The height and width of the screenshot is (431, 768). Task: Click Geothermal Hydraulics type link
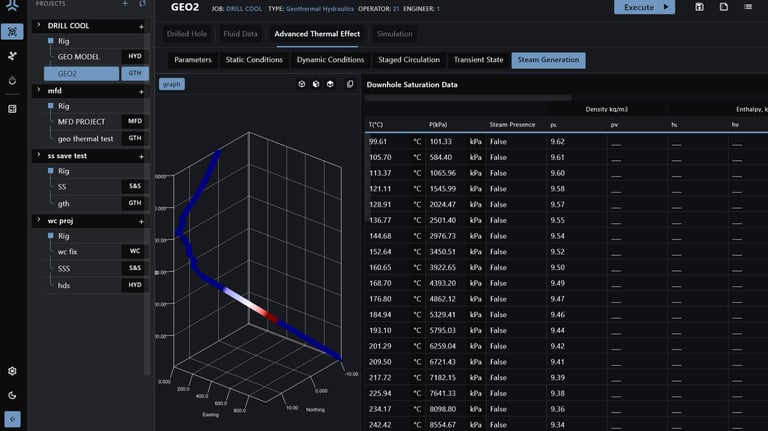coord(319,9)
